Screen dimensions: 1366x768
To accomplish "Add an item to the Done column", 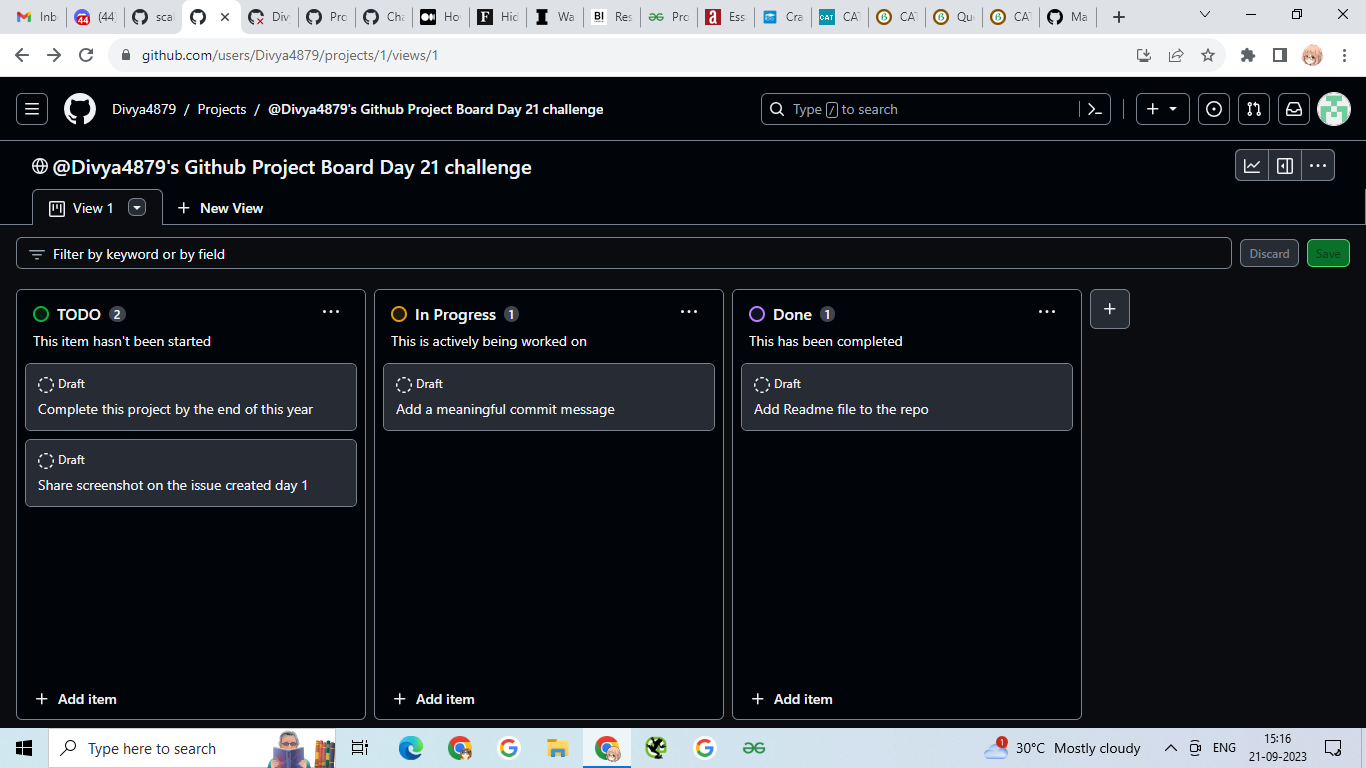I will coord(792,698).
